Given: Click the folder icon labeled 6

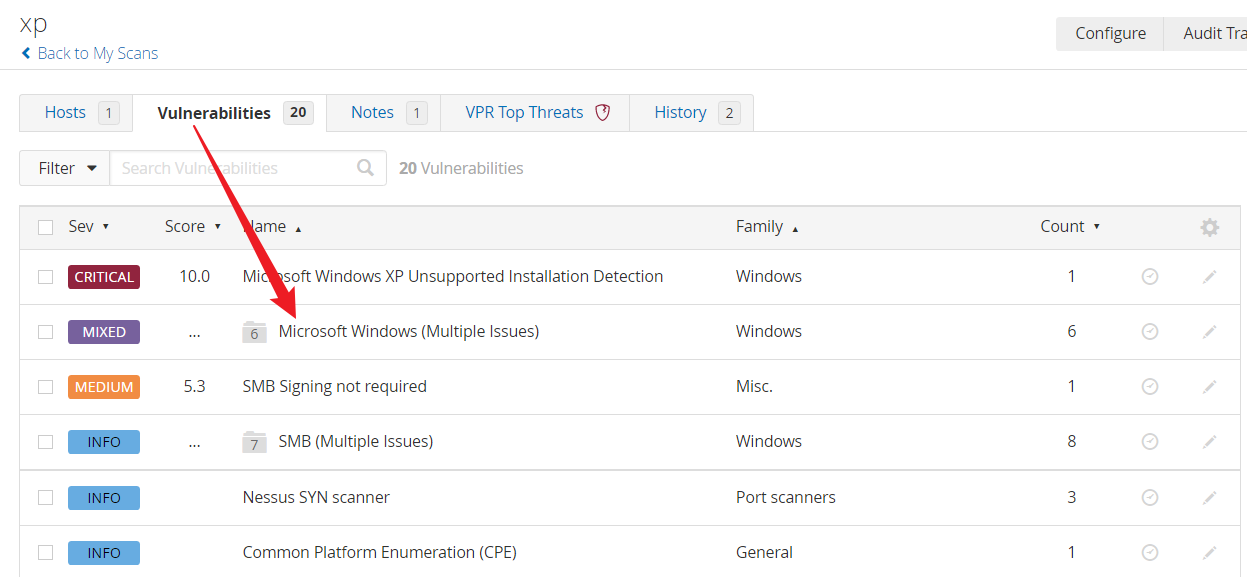Looking at the screenshot, I should 255,332.
